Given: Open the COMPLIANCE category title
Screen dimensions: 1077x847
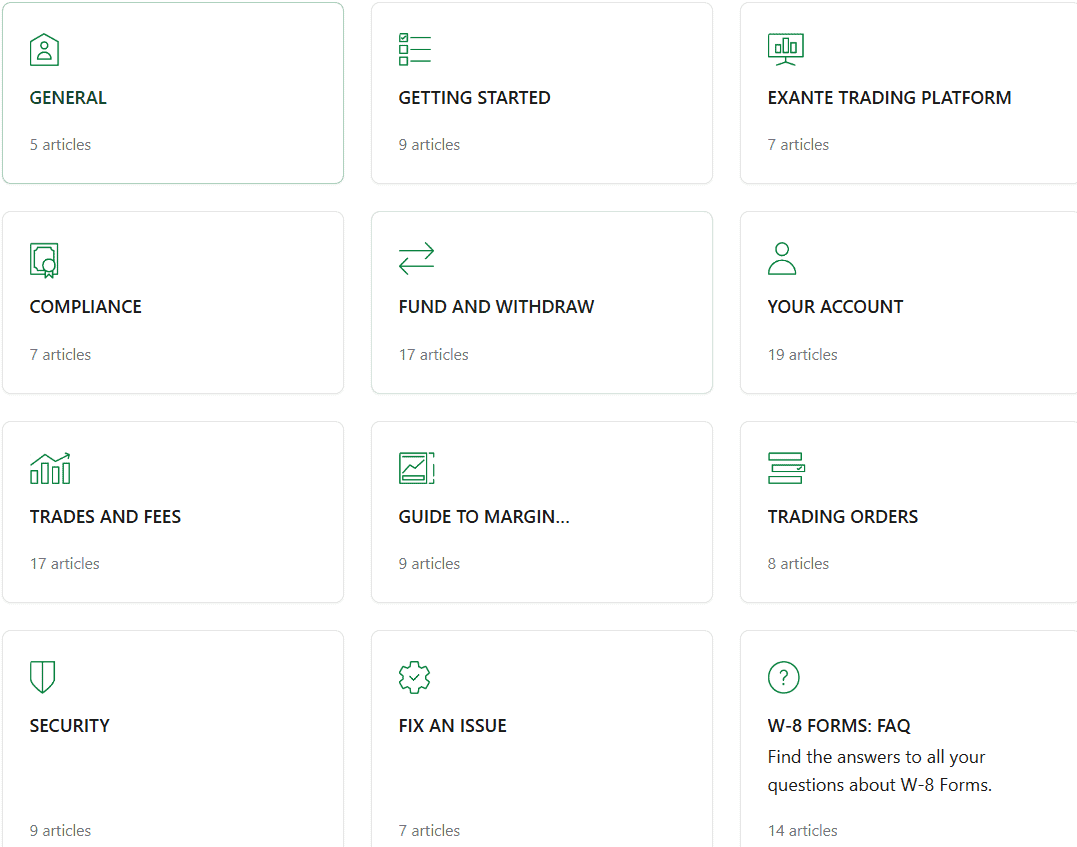Looking at the screenshot, I should (85, 307).
